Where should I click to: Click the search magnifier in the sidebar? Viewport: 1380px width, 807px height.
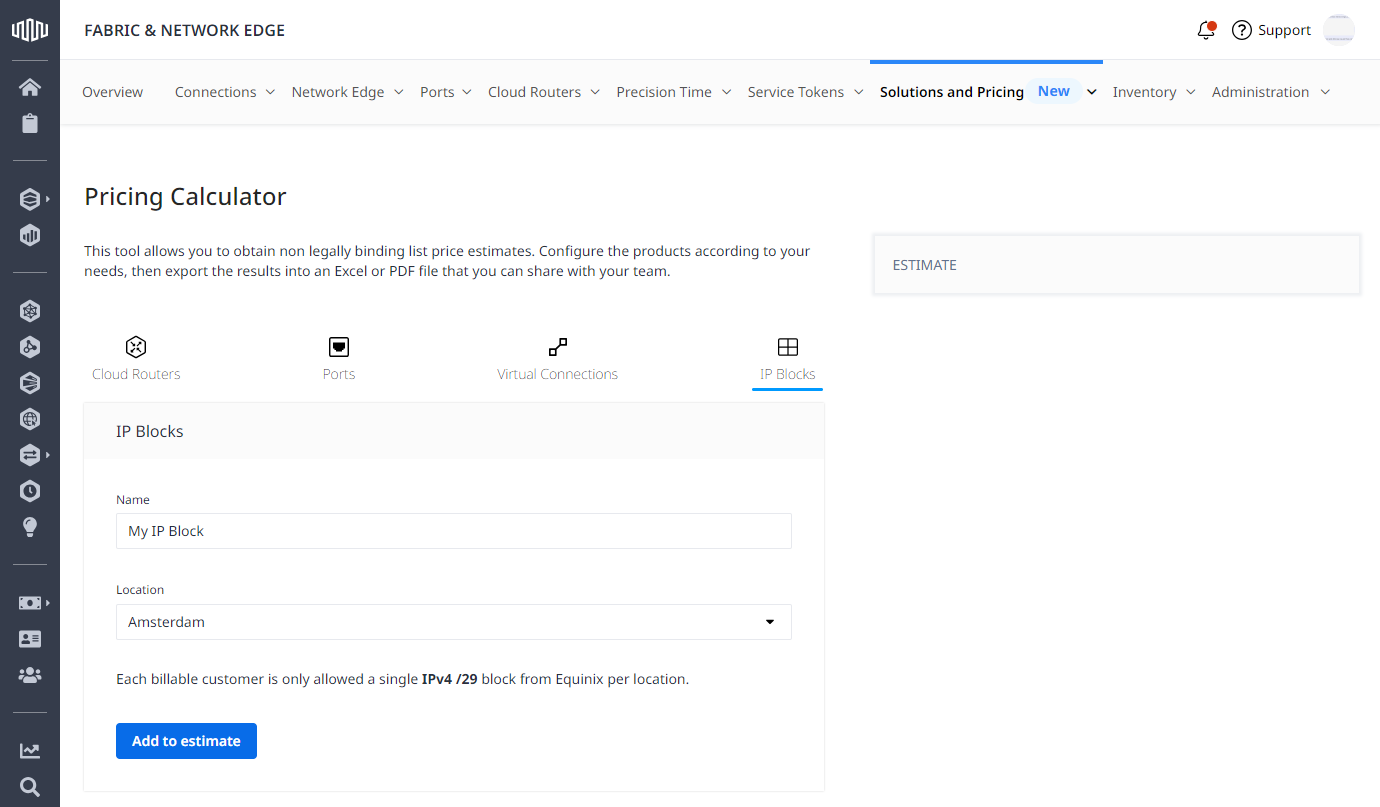point(30,787)
